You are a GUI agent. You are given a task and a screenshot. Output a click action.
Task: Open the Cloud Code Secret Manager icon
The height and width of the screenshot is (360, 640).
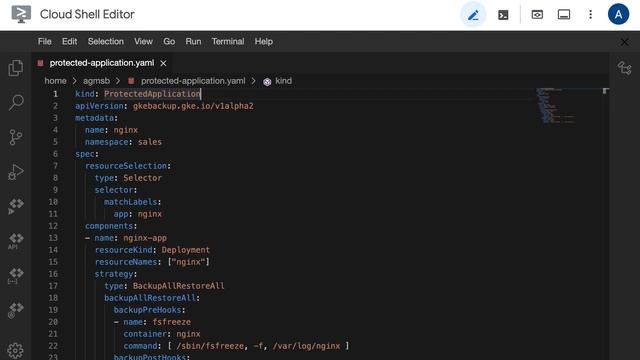16,276
